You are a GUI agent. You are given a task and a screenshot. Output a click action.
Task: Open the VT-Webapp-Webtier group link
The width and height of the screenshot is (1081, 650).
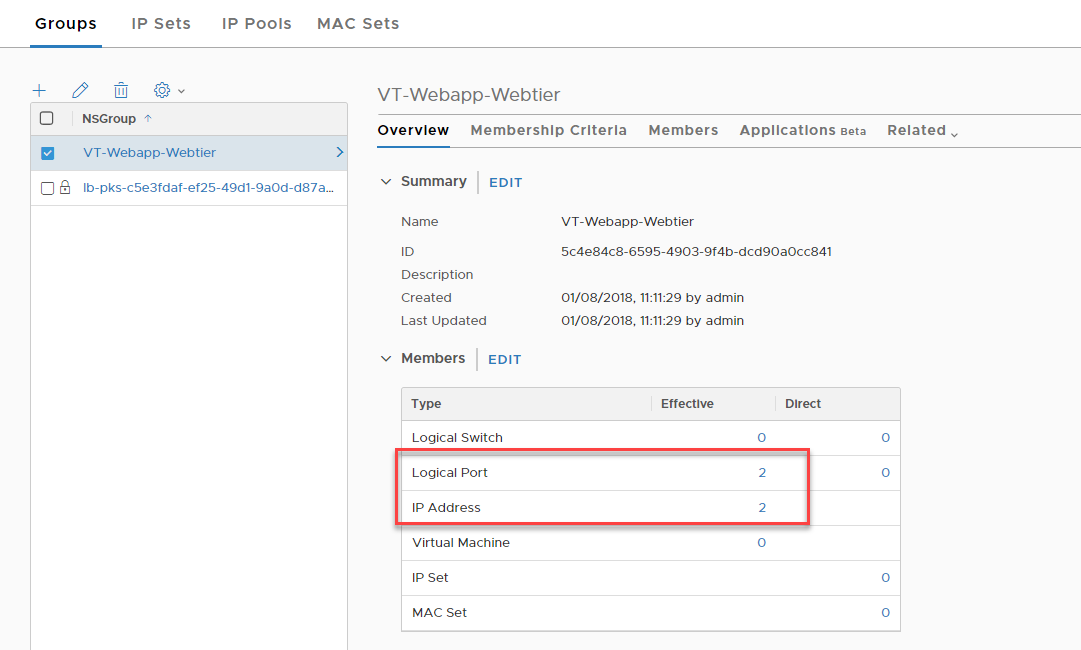(x=150, y=152)
